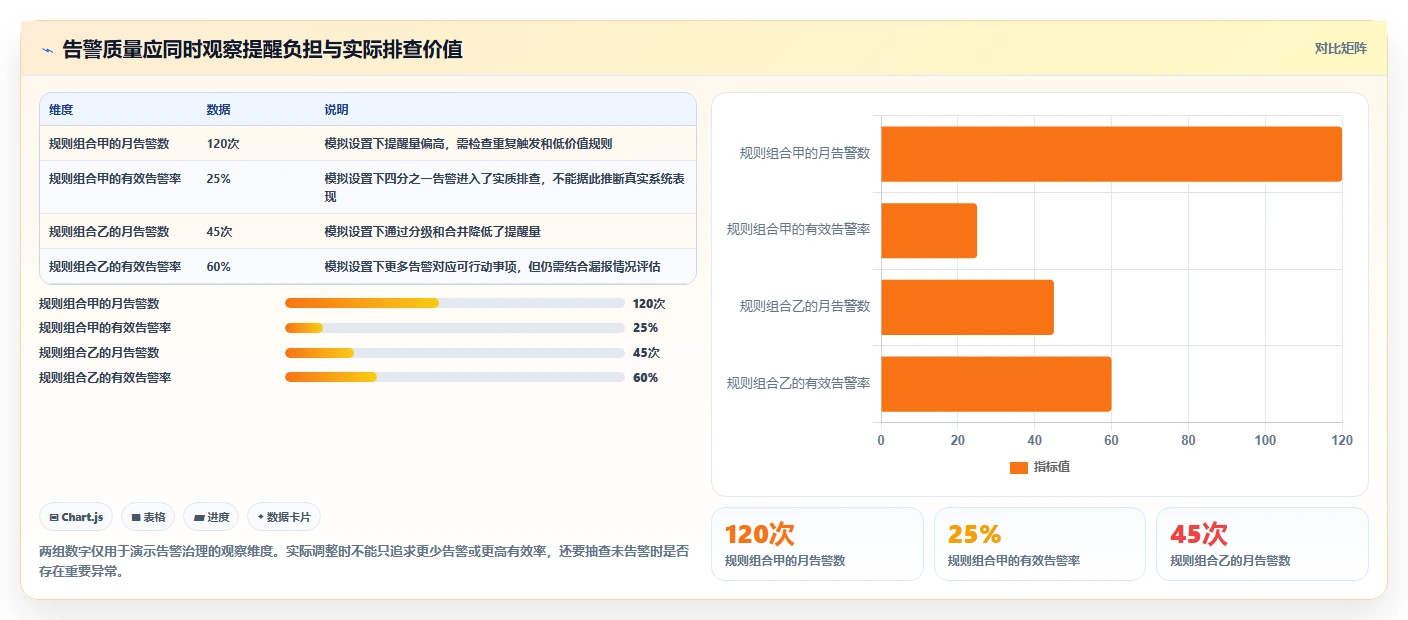Viewport: 1408px width, 620px height.
Task: Click the 120次 value in the table
Action: coord(223,144)
